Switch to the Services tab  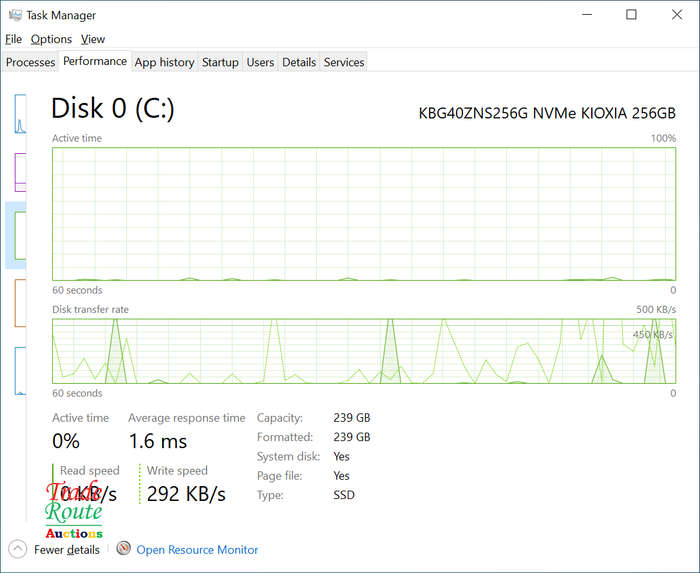click(x=344, y=62)
